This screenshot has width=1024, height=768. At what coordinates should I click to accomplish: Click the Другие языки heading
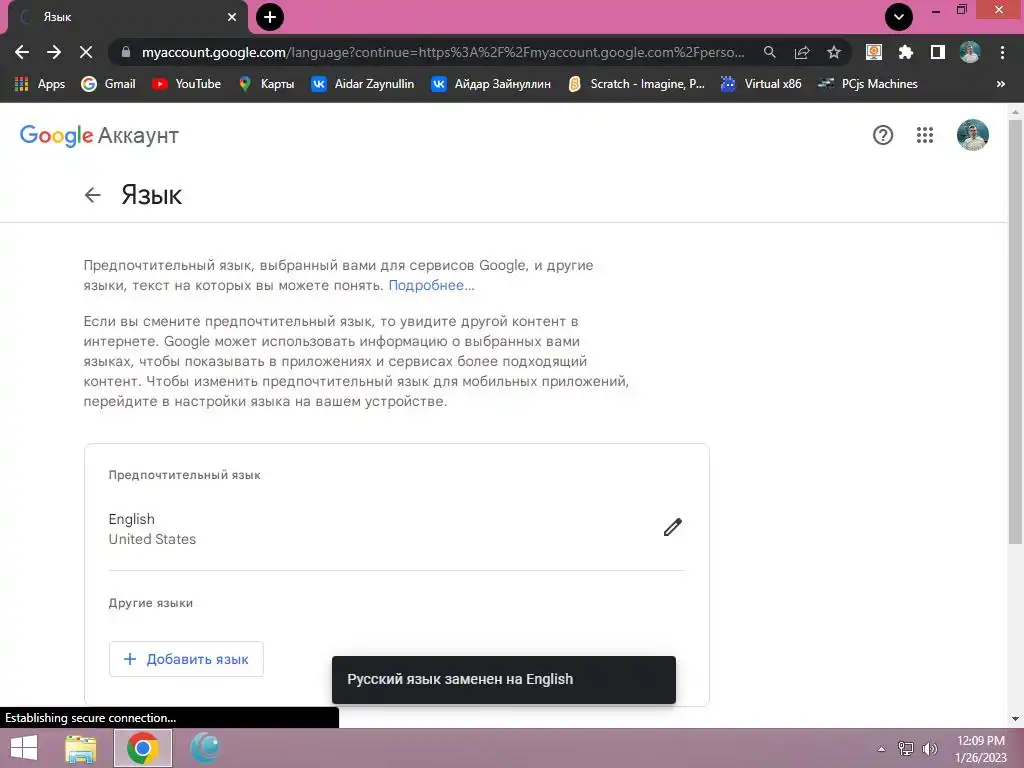(151, 603)
